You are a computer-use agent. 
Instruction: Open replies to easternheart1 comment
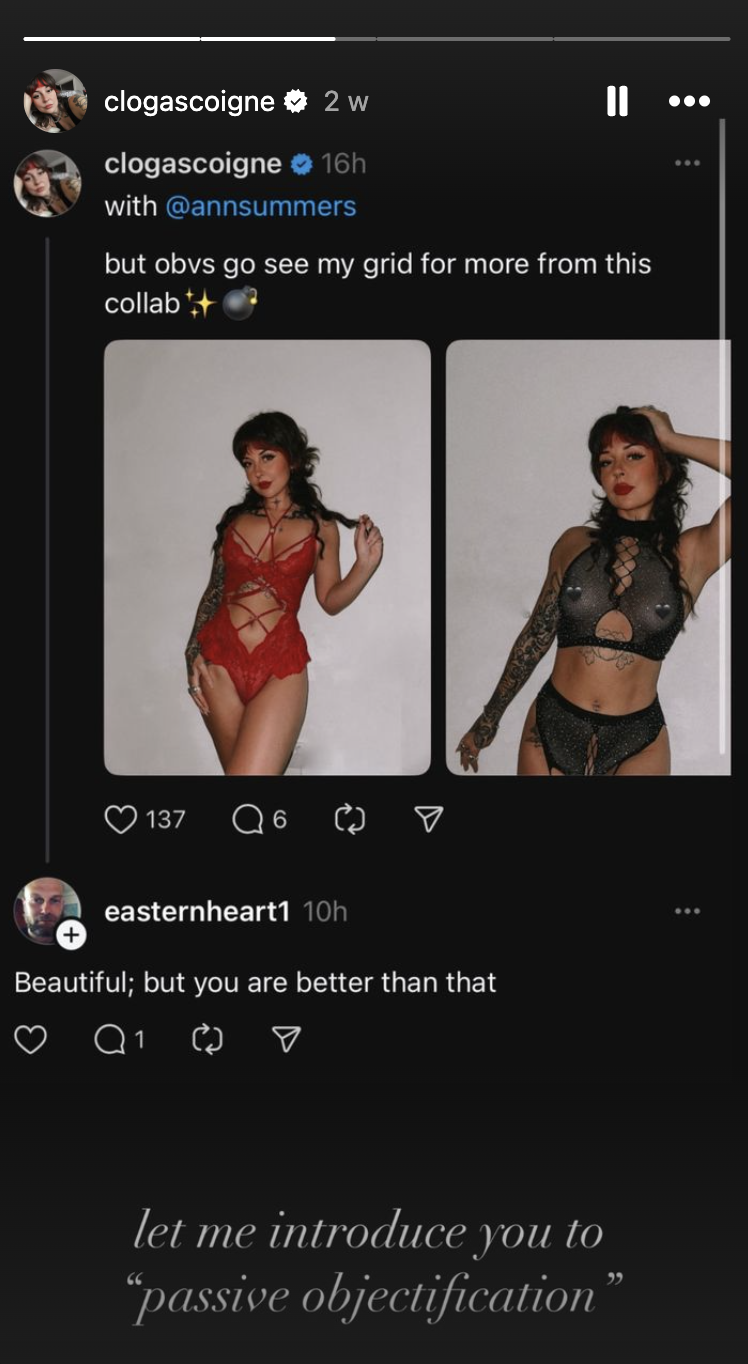[x=108, y=1040]
